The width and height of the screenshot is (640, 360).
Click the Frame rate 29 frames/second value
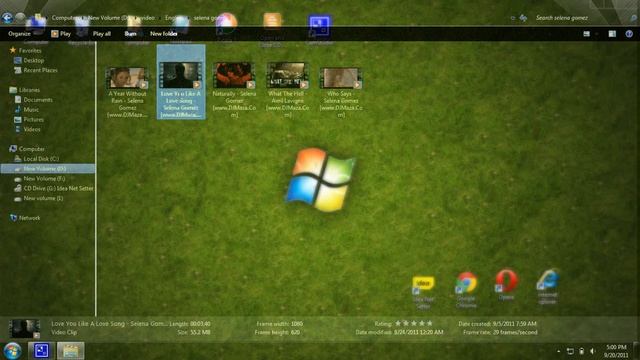click(x=515, y=332)
